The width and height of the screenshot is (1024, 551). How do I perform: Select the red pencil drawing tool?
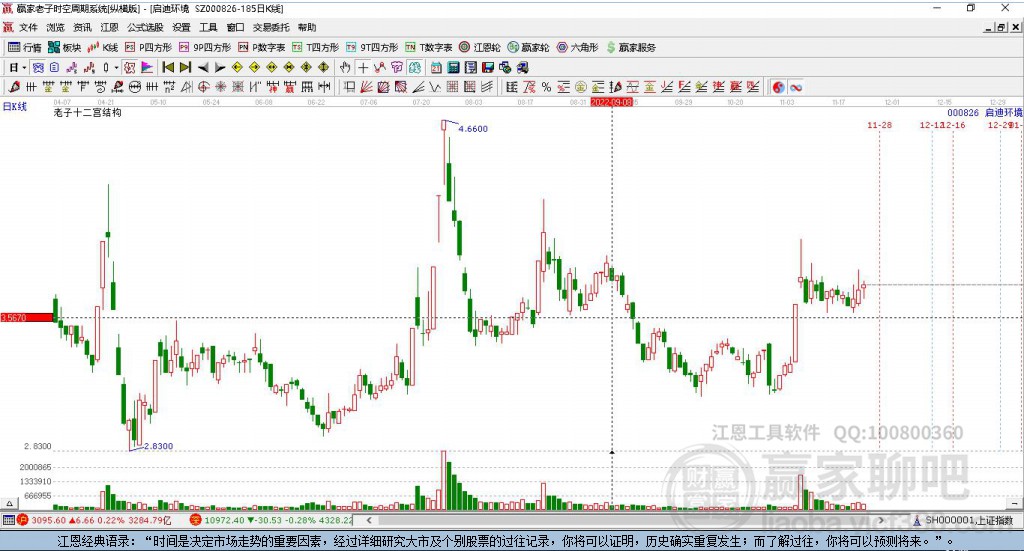coord(14,87)
